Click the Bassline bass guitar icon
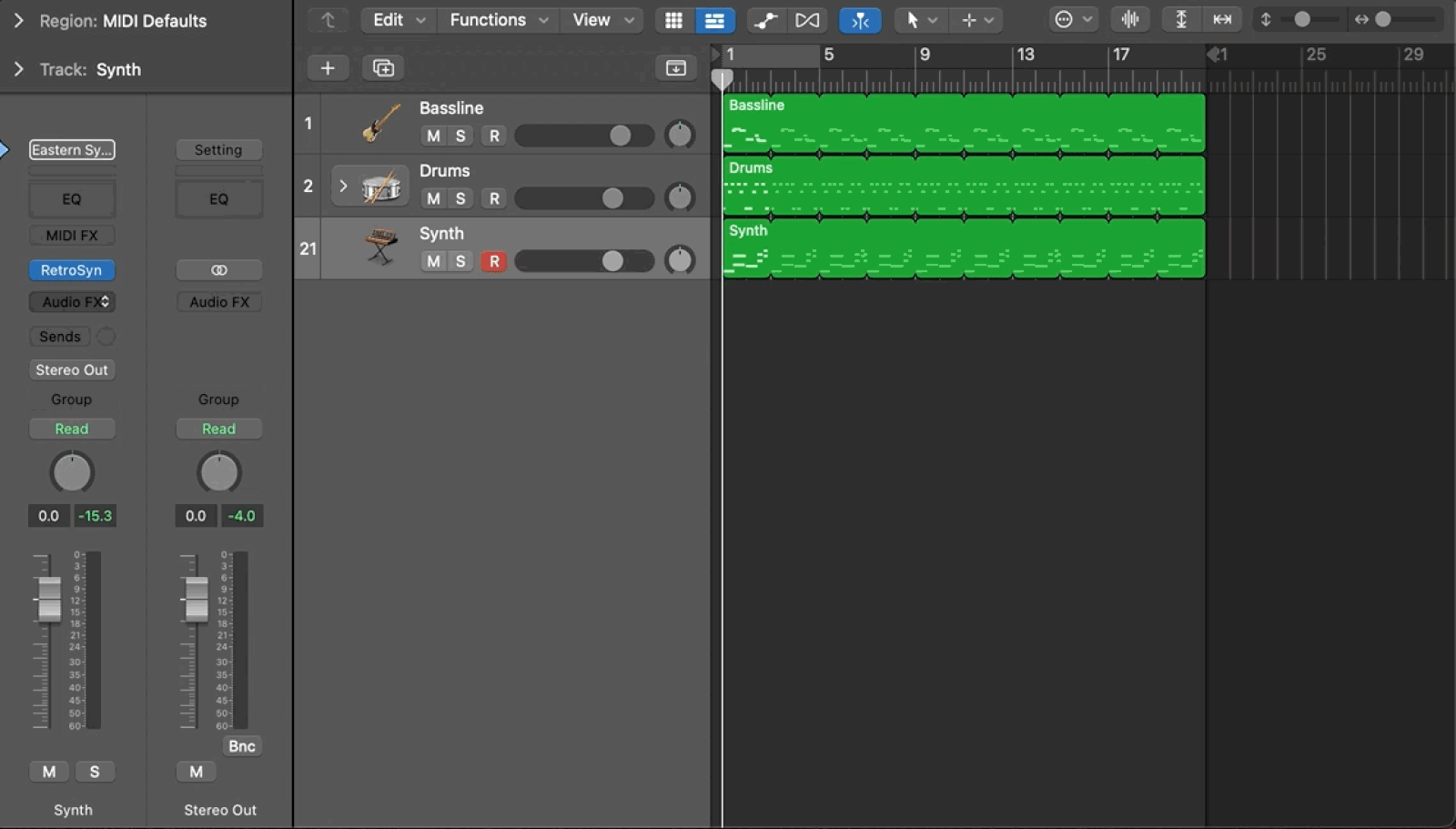Image resolution: width=1456 pixels, height=829 pixels. click(380, 123)
